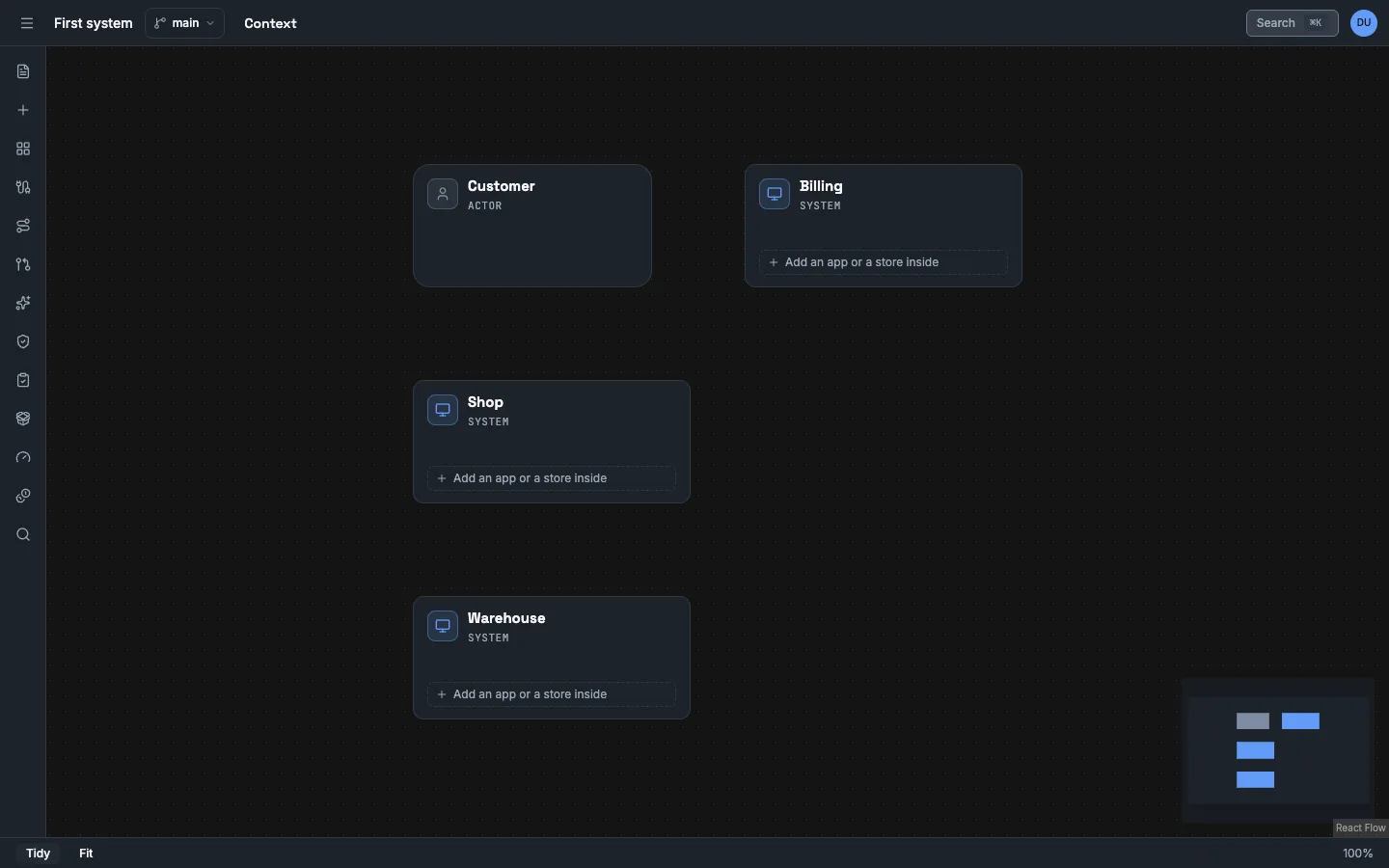The image size is (1389, 868).
Task: Select the Customer node title
Action: [502, 186]
